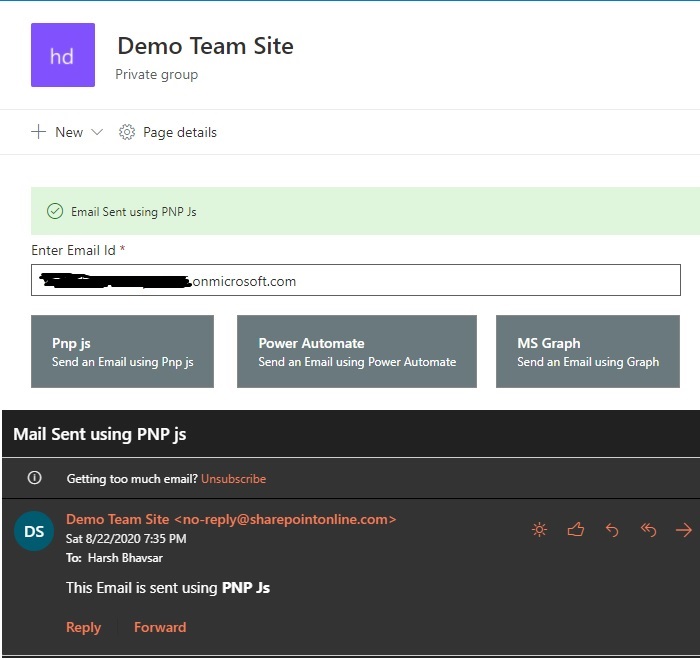Click the reply arrow icon
Screen dimensions: 700x660
(x=612, y=530)
